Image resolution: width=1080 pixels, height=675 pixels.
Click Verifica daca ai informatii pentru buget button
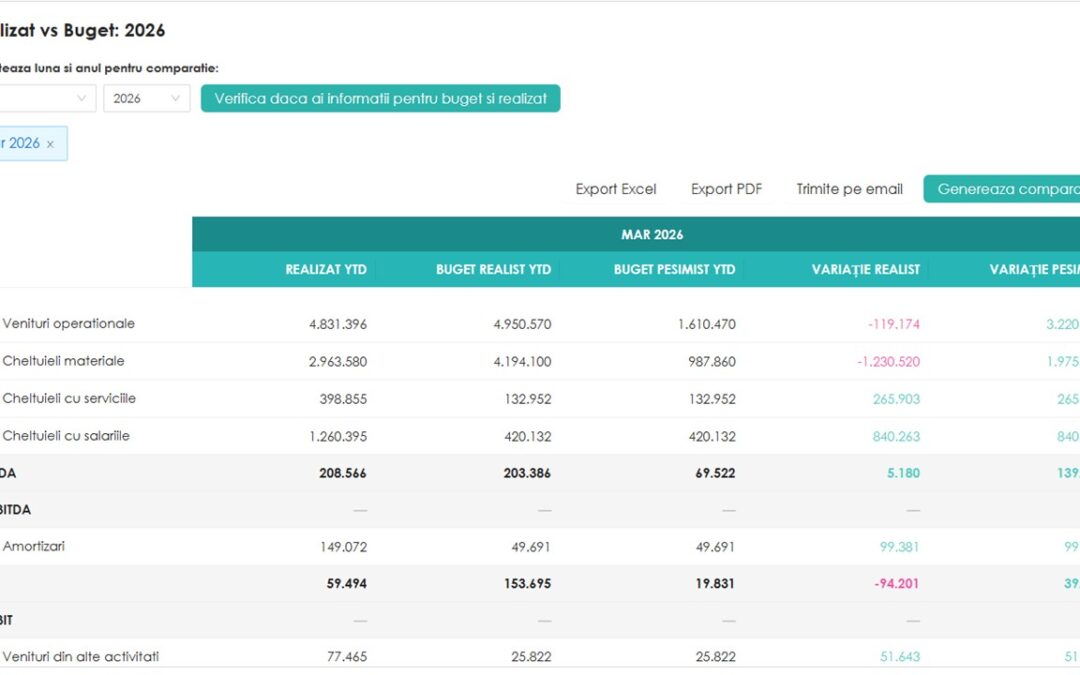click(x=380, y=98)
